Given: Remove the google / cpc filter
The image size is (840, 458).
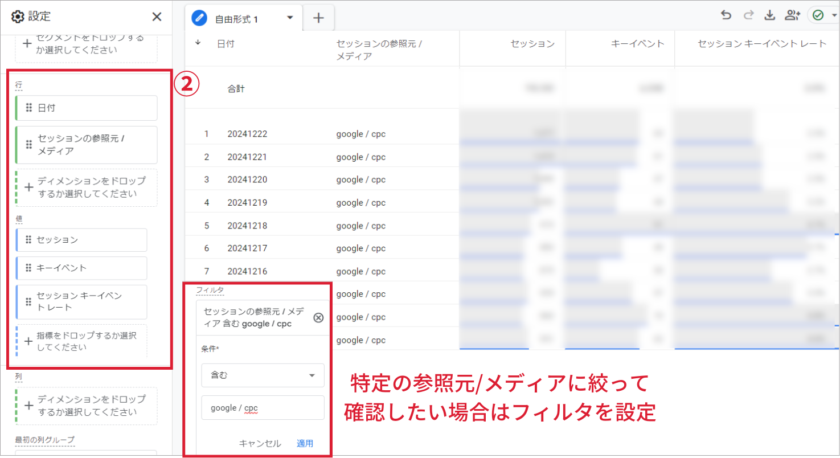Looking at the screenshot, I should [318, 317].
